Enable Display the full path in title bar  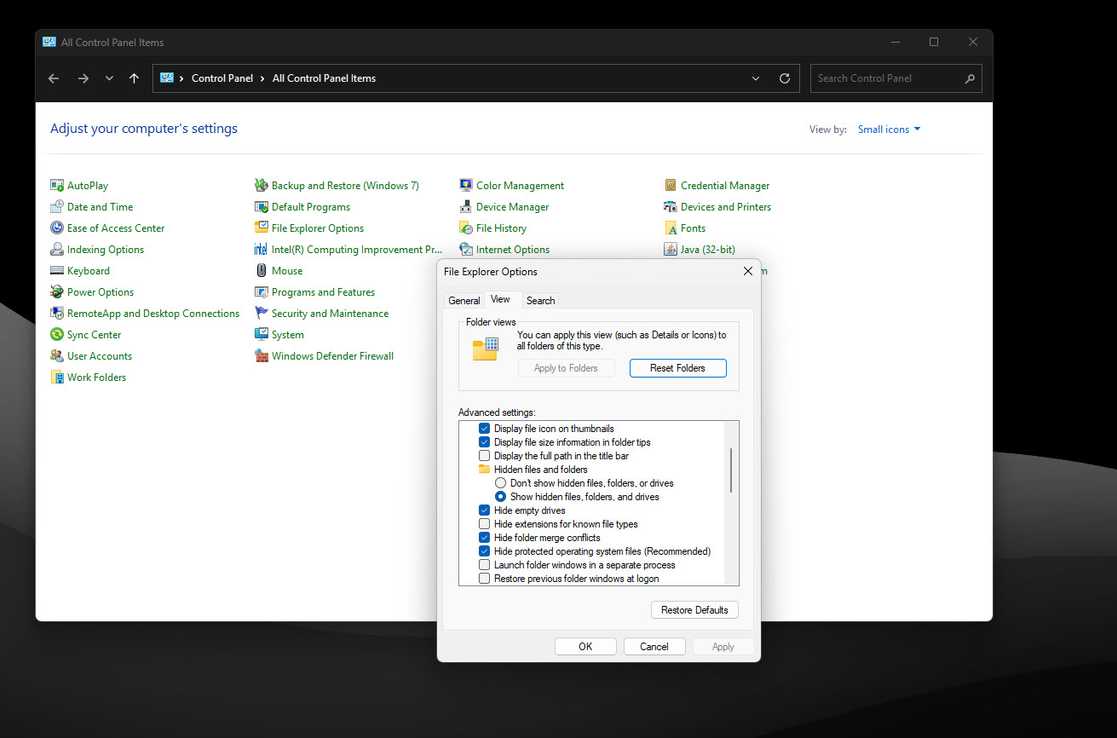[484, 456]
